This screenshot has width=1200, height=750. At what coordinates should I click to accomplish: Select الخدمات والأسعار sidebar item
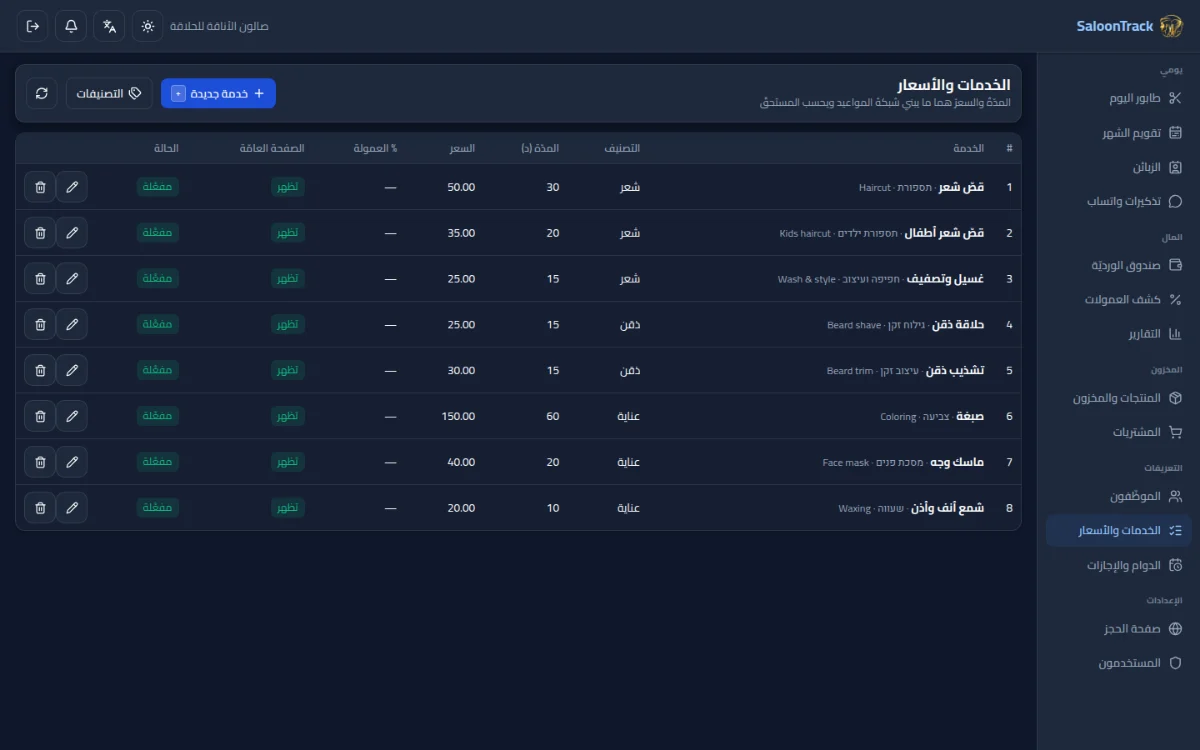1119,530
